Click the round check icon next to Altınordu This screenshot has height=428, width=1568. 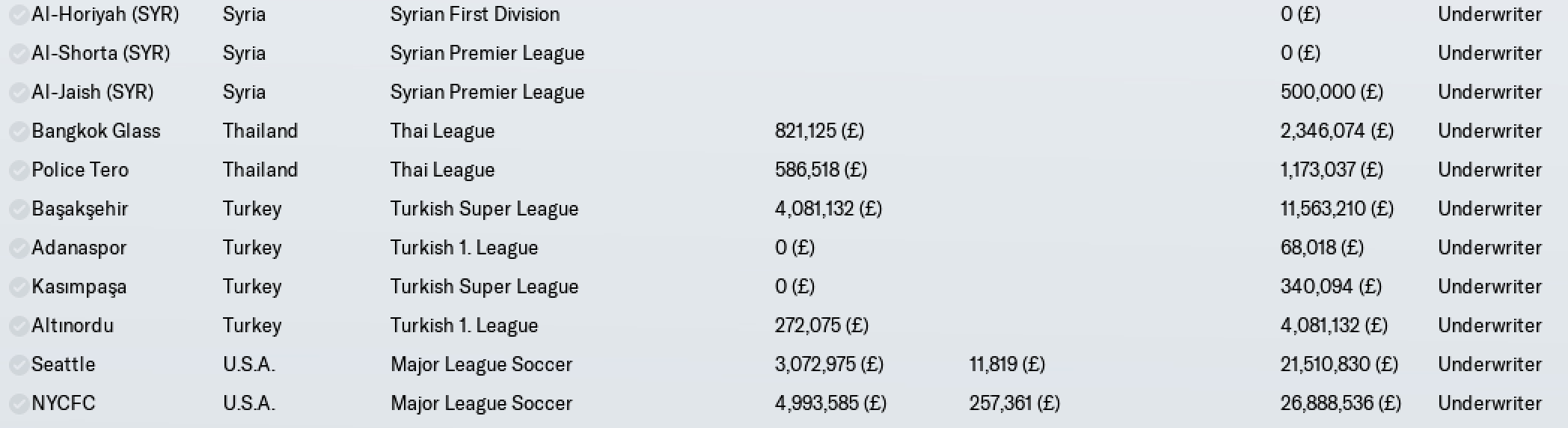click(x=19, y=325)
